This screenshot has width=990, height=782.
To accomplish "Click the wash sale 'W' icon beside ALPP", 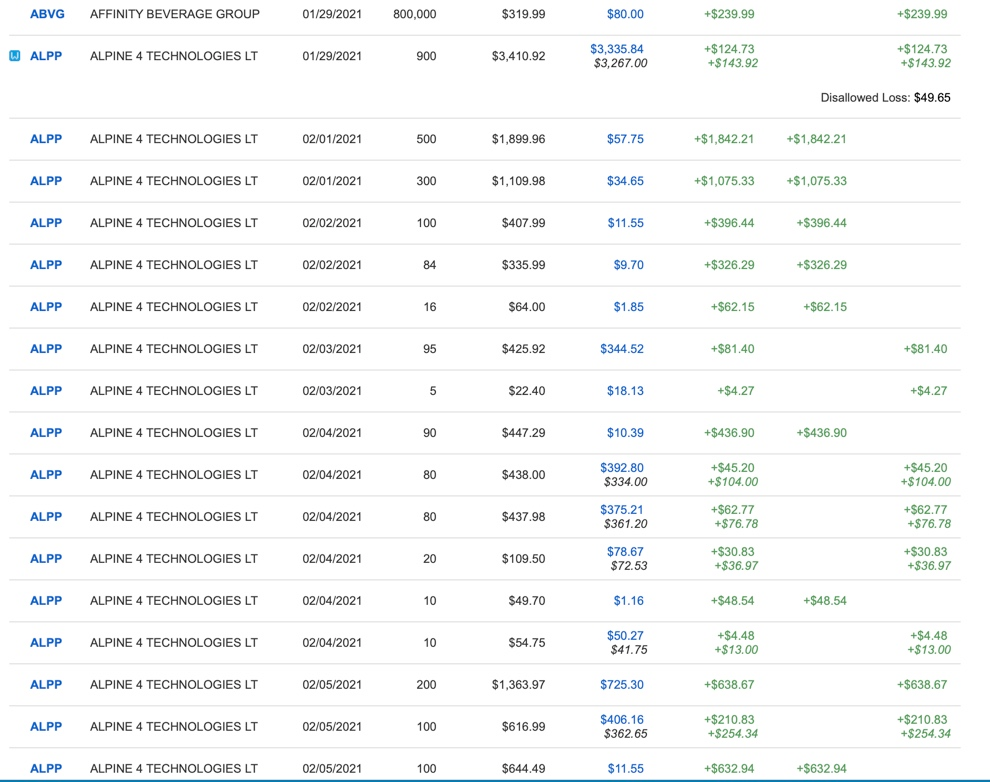I will click(x=14, y=56).
